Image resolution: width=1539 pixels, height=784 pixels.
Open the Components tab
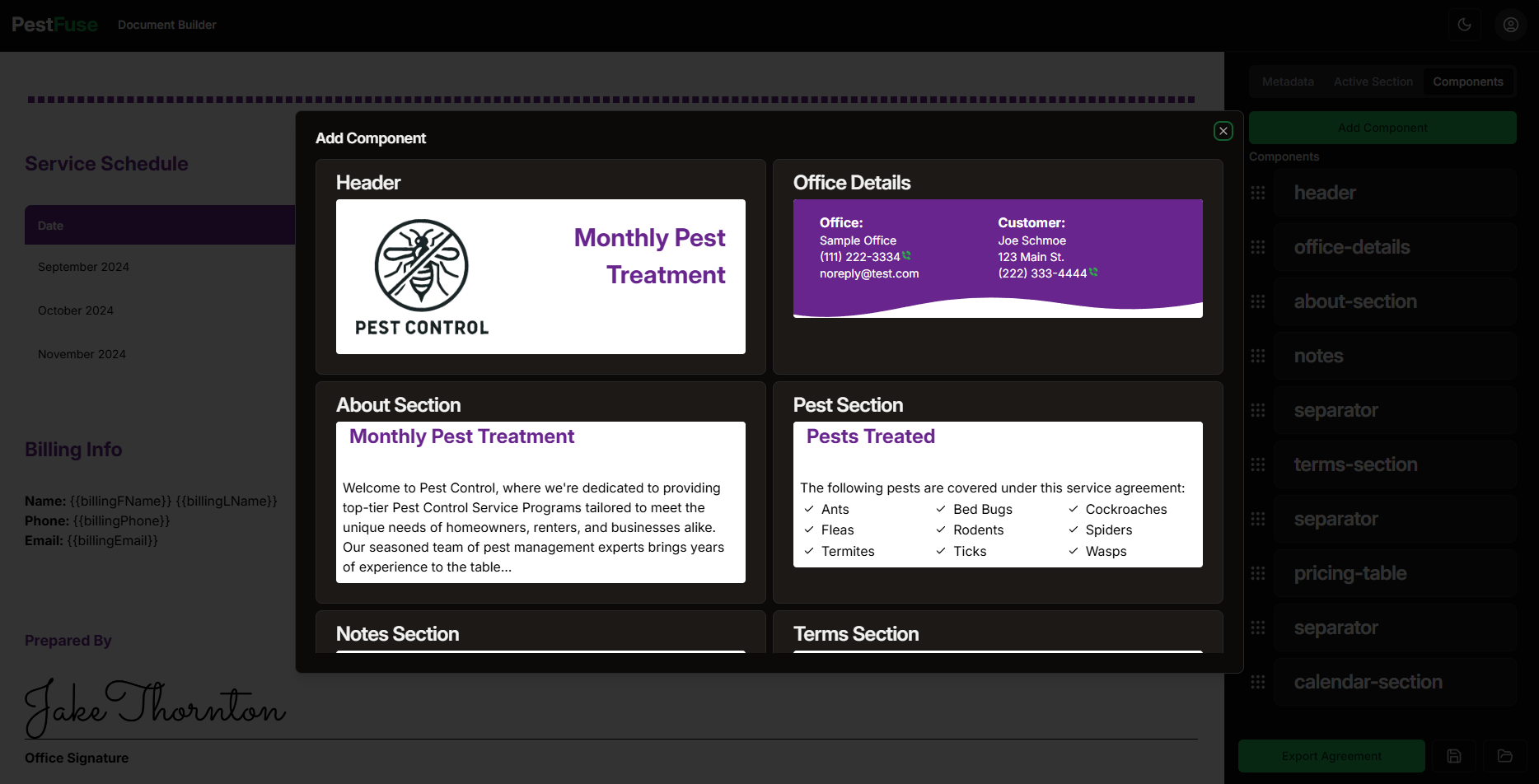tap(1467, 82)
